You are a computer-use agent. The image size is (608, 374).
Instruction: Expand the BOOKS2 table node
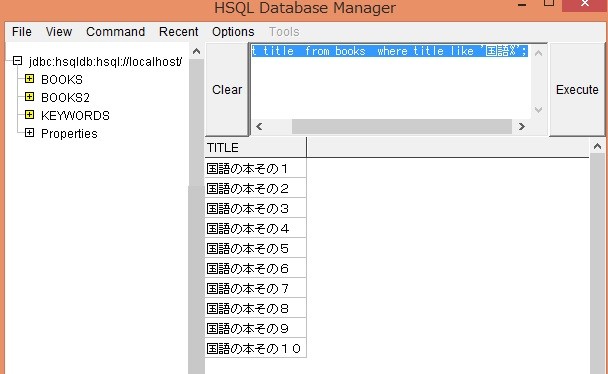pyautogui.click(x=29, y=97)
